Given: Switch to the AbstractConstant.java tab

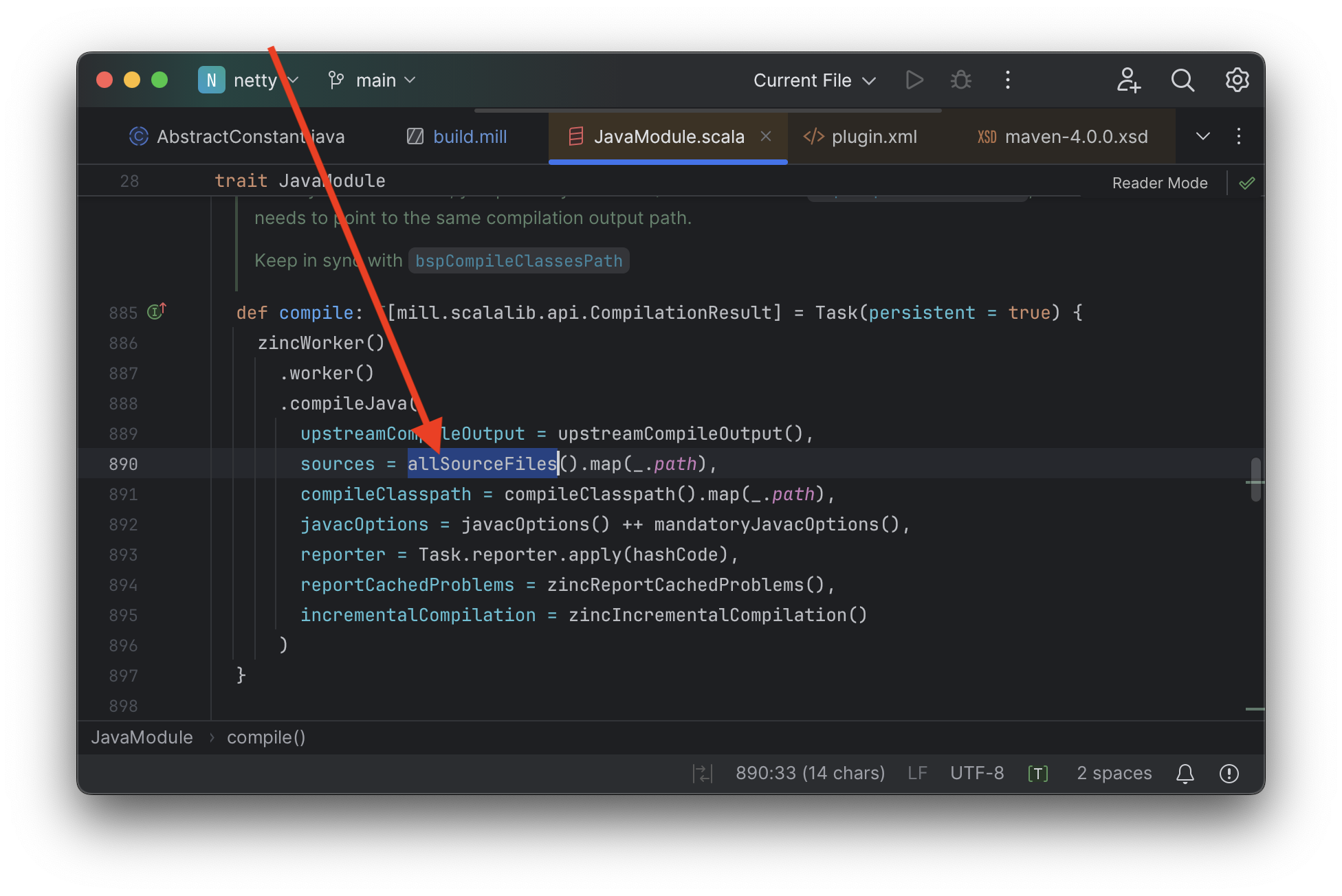Looking at the screenshot, I should [250, 136].
